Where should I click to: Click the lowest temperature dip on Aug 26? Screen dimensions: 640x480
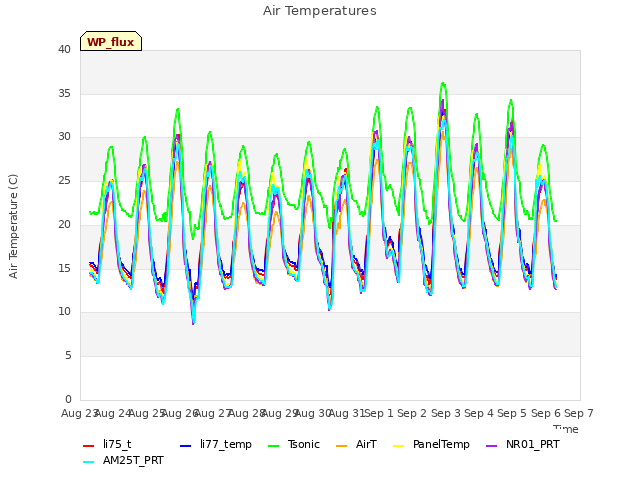click(x=193, y=323)
